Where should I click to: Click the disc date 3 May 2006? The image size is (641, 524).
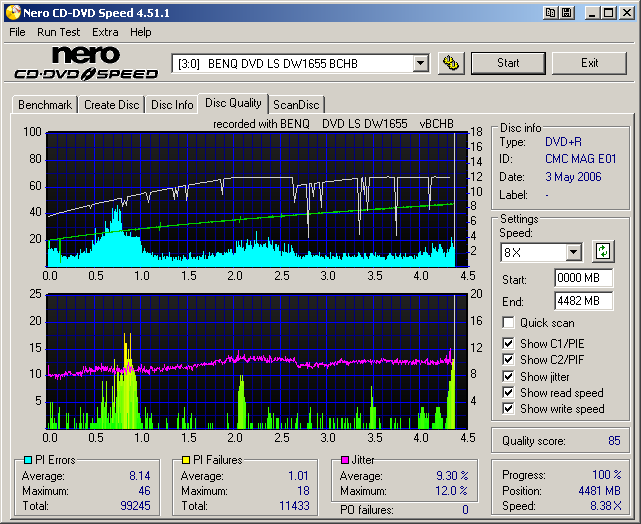(573, 177)
